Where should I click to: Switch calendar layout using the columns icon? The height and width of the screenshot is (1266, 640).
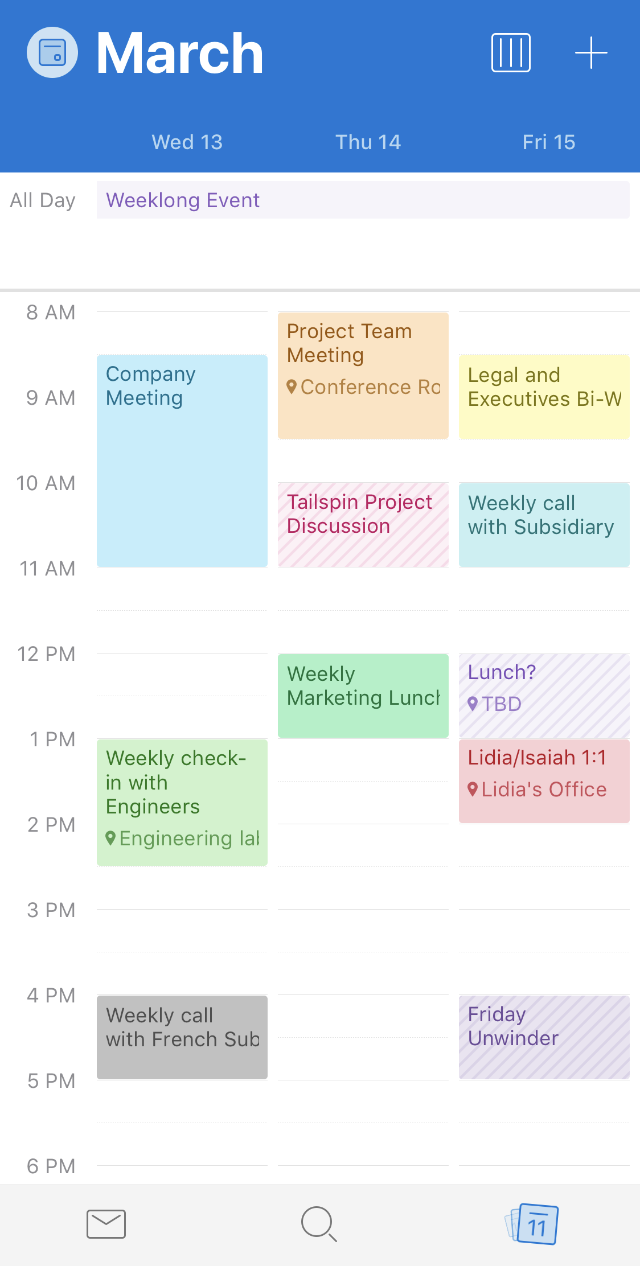coord(511,53)
